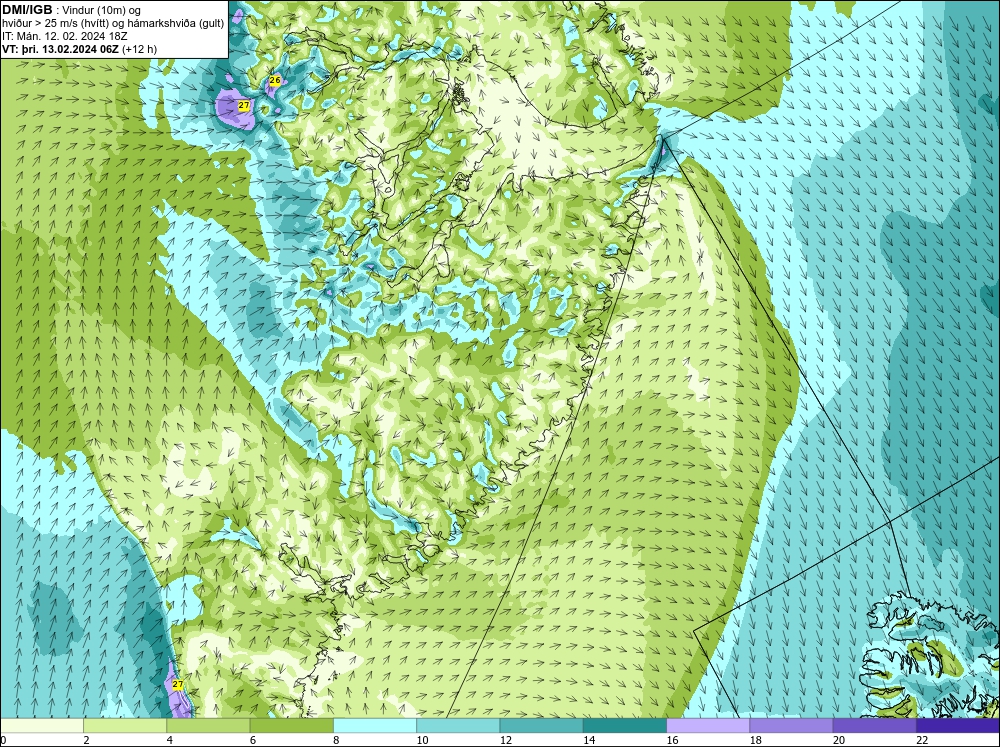Pick the 4–6 m/s green legend swatch
1000x747 pixels.
pyautogui.click(x=208, y=726)
